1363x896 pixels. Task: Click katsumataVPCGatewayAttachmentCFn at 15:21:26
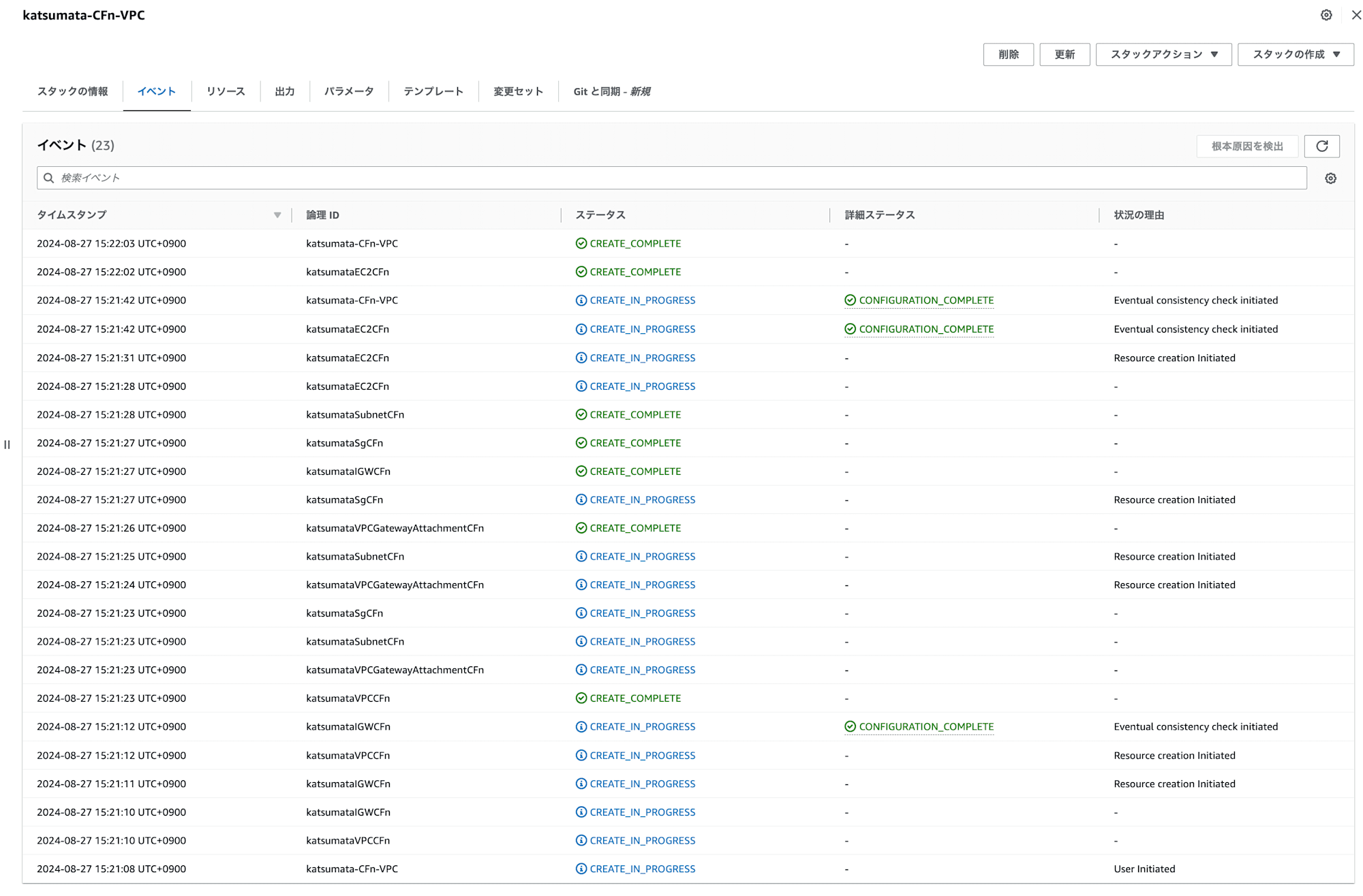coord(395,529)
